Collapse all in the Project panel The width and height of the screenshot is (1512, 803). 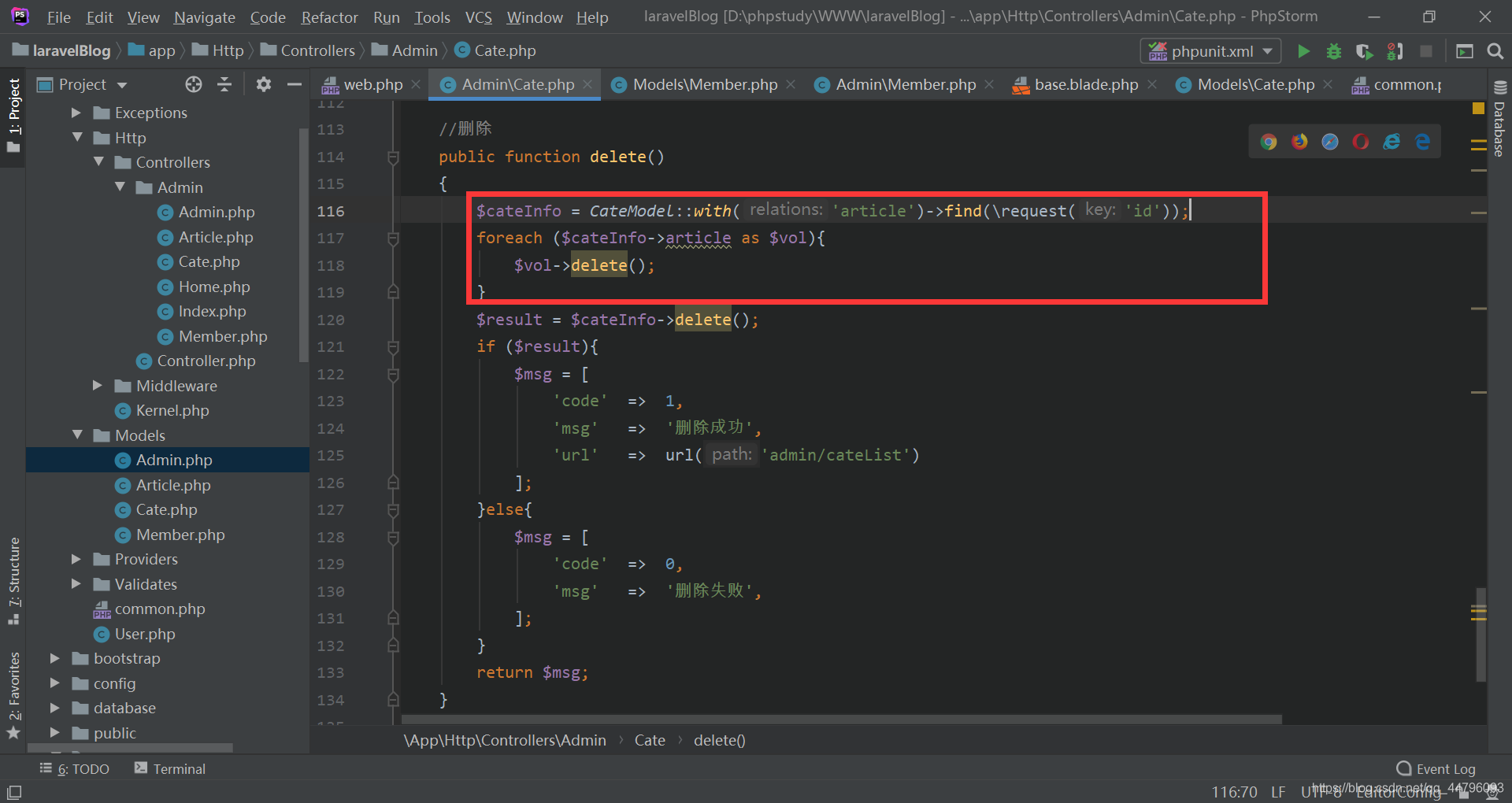pos(224,84)
